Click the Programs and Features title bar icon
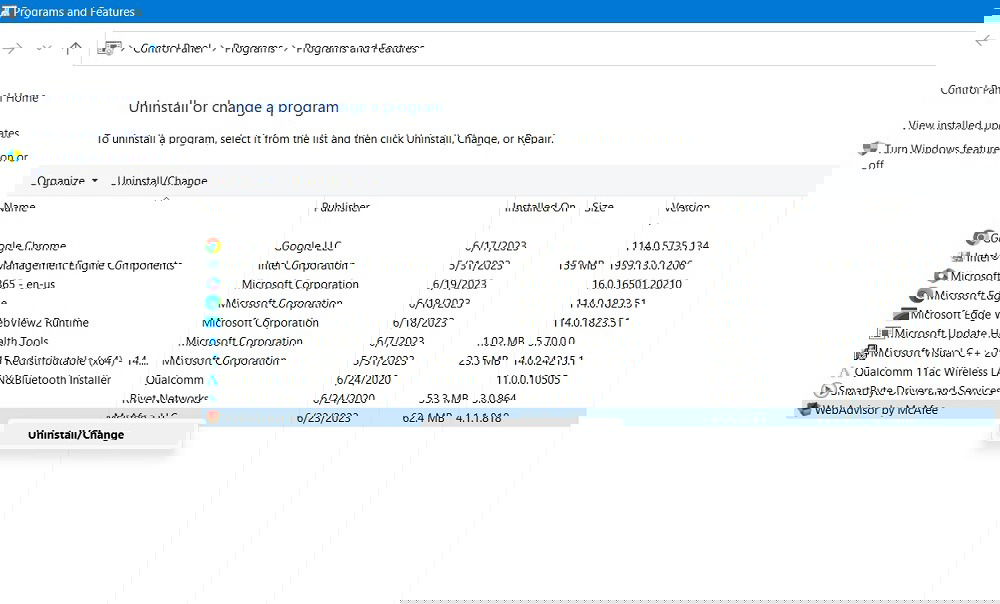 [6, 11]
